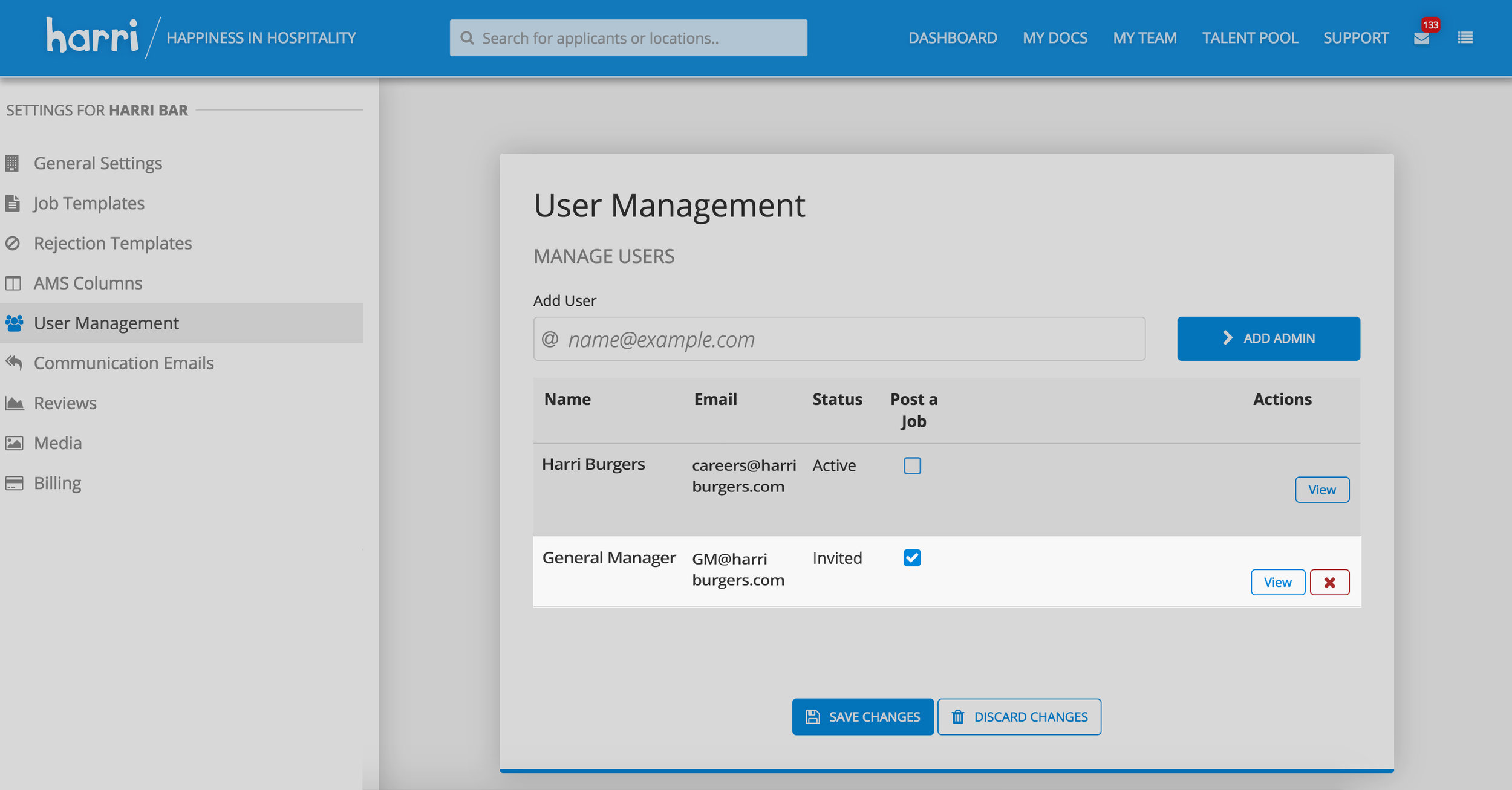The width and height of the screenshot is (1512, 790).
Task: Click SAVE CHANGES
Action: pos(862,717)
